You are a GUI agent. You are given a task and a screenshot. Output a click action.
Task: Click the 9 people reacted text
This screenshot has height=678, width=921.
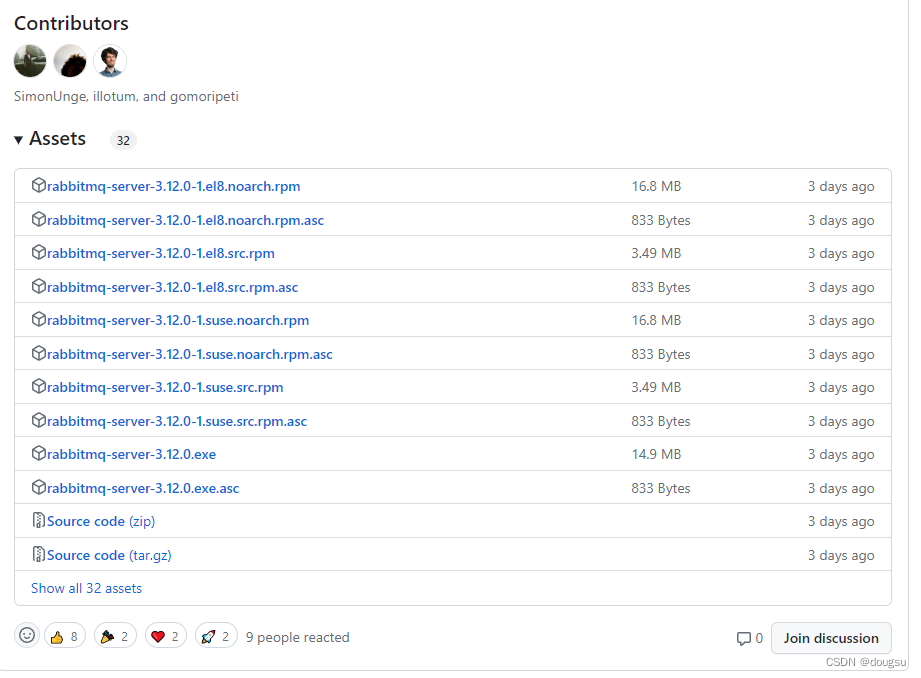coord(297,637)
